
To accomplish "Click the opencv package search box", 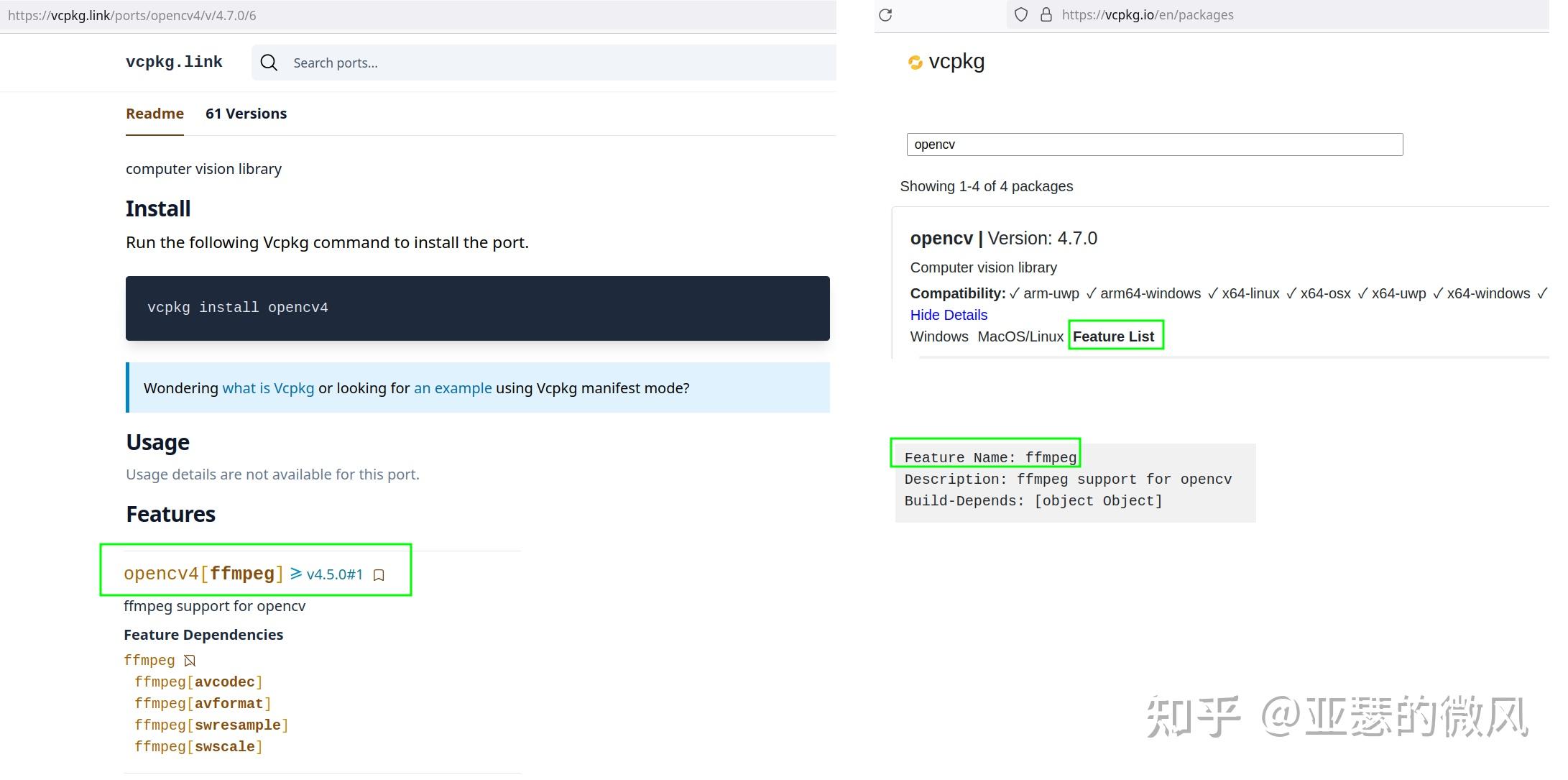I will (1154, 144).
